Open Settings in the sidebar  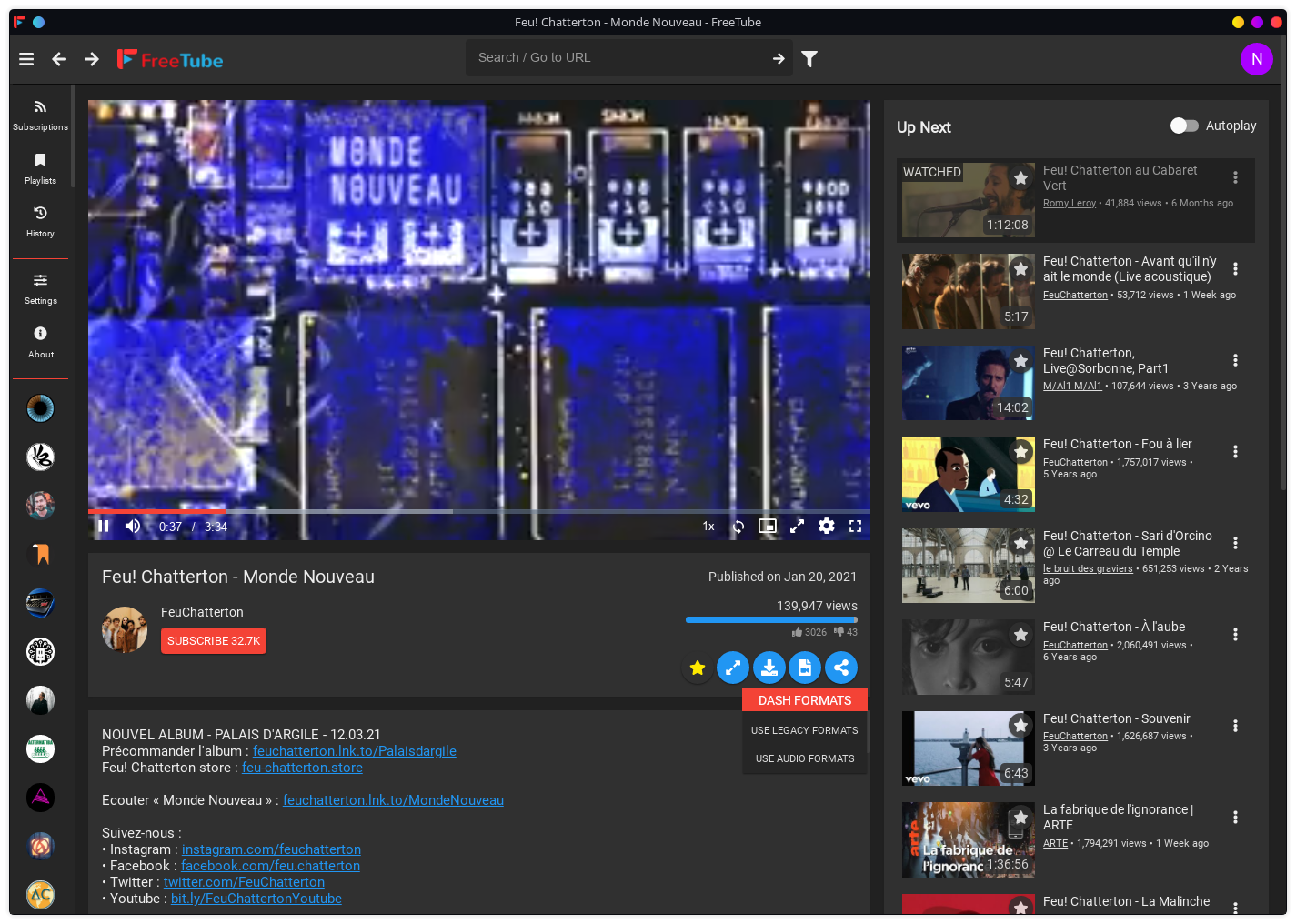(x=40, y=289)
